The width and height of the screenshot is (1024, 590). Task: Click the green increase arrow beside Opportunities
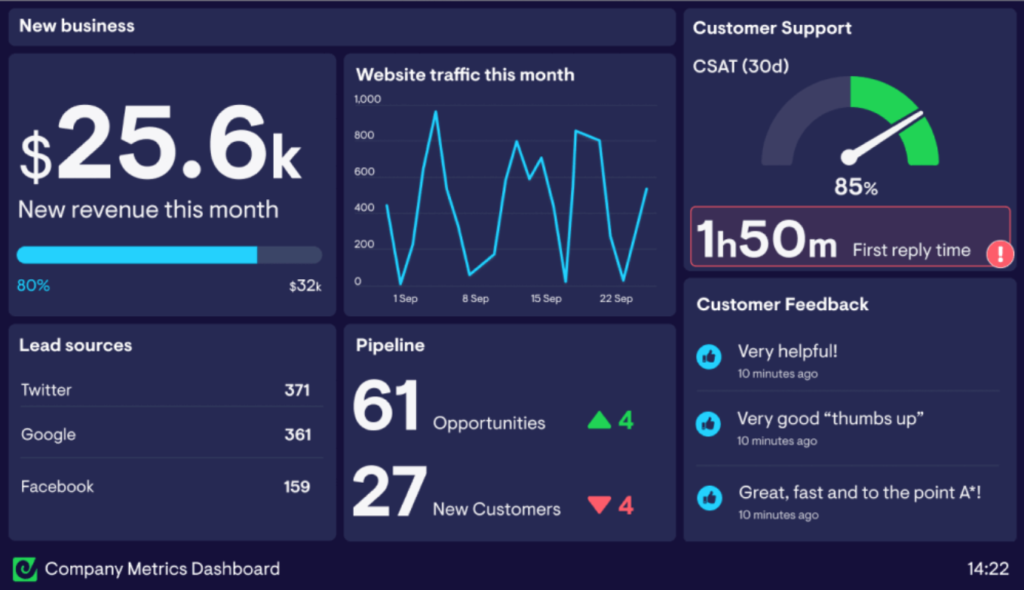(x=601, y=419)
